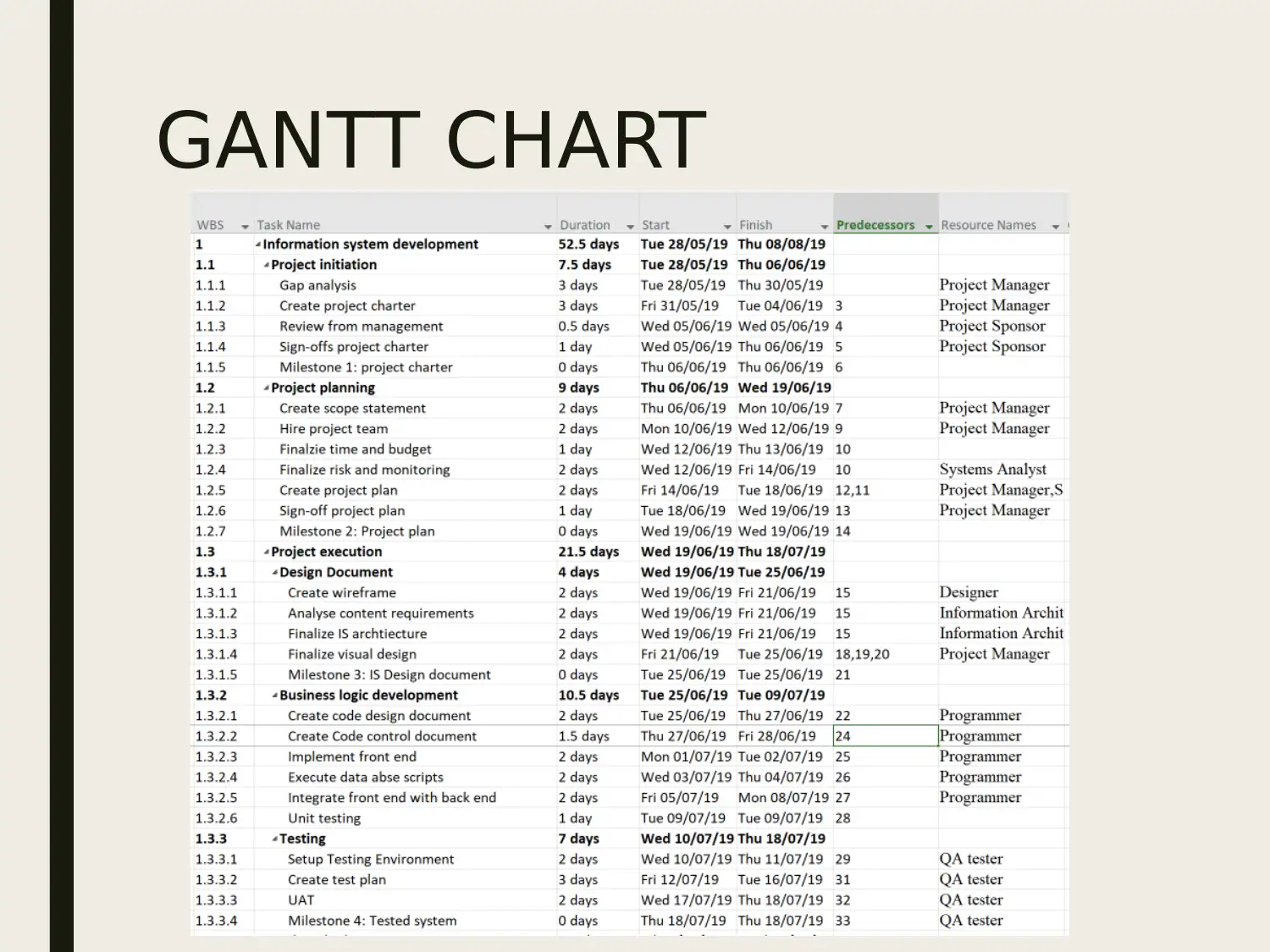Select the Create wireframe task
Image resolution: width=1270 pixels, height=952 pixels.
342,592
